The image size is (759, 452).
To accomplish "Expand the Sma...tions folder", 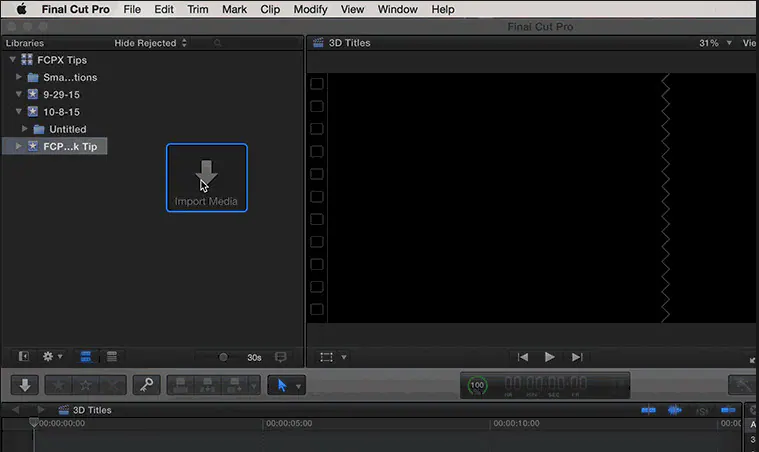I will tap(18, 77).
